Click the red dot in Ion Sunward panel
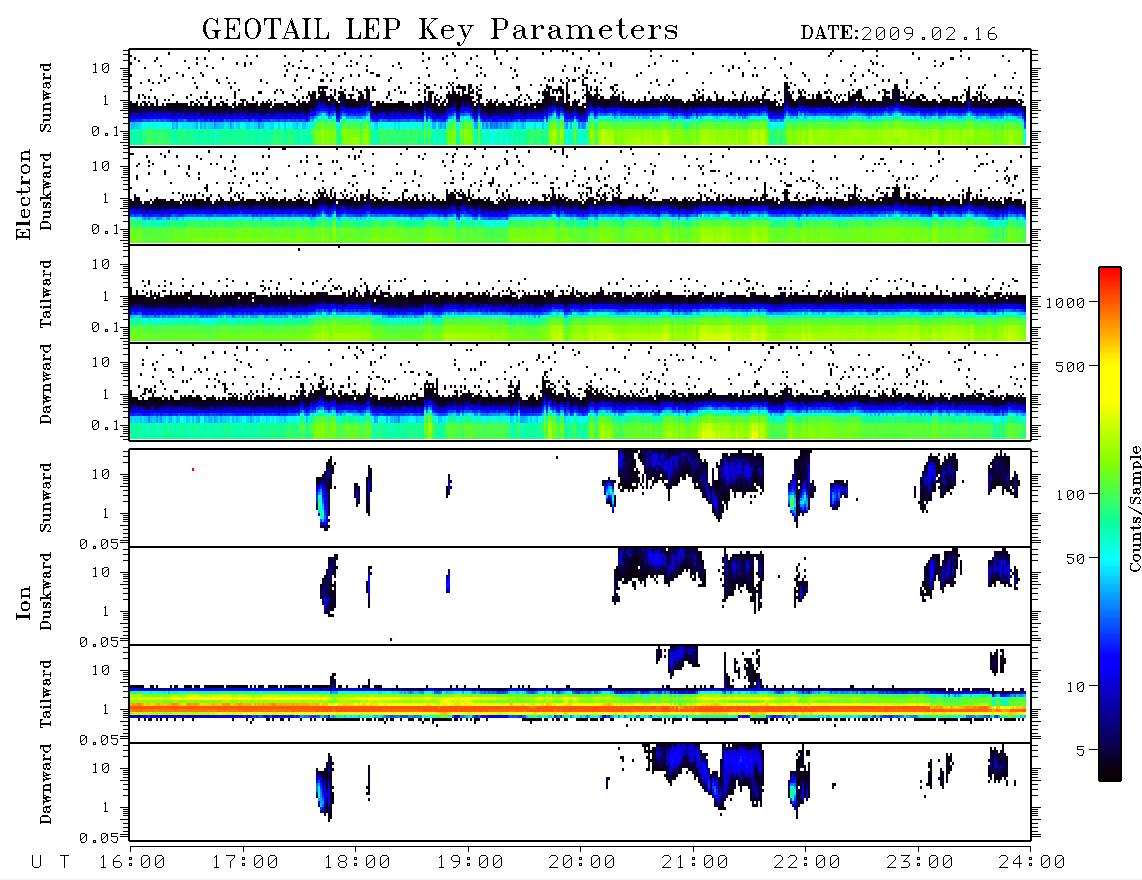Image resolution: width=1142 pixels, height=880 pixels. [192, 469]
